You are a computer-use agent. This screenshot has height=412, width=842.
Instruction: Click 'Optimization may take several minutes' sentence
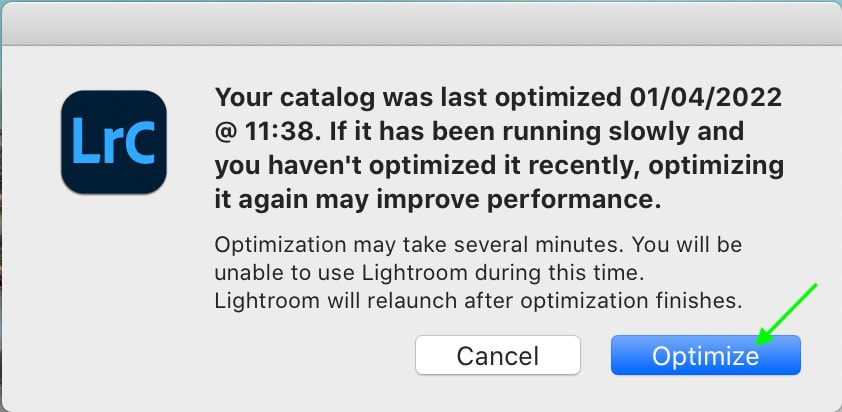(418, 245)
